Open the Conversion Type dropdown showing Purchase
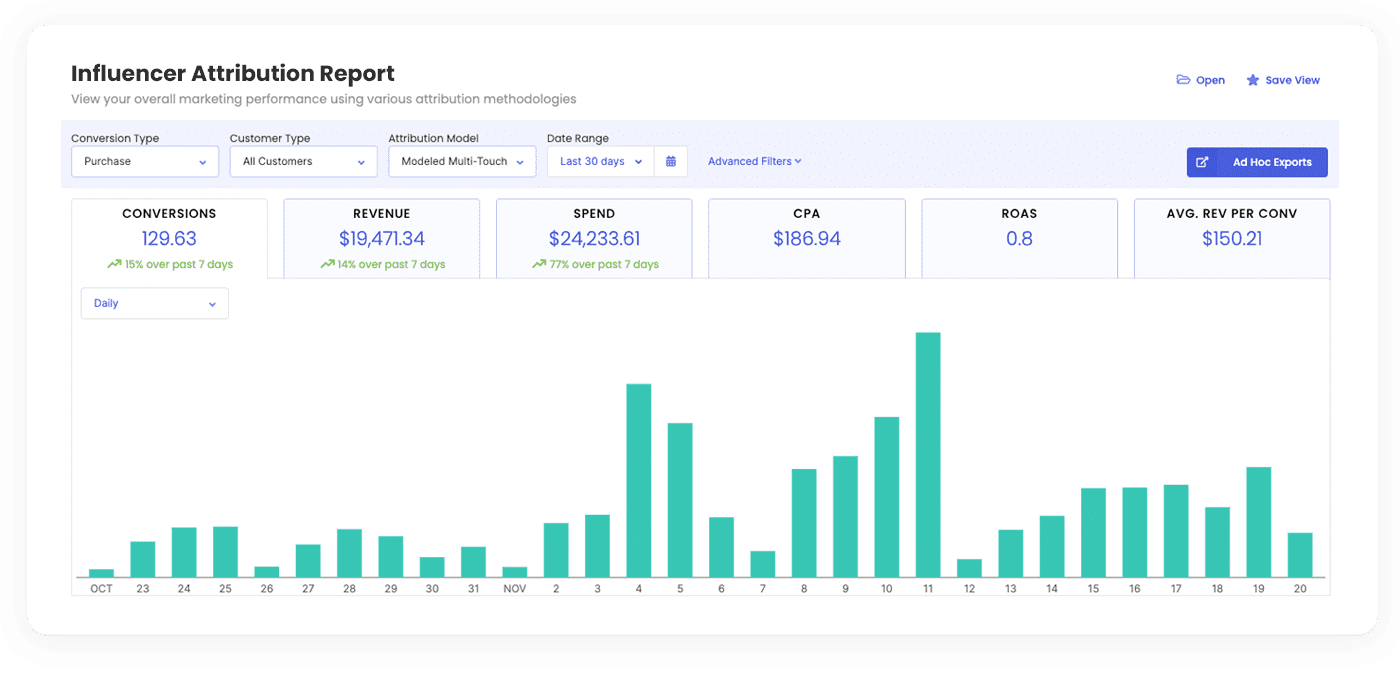The image size is (1400, 673). coord(144,161)
